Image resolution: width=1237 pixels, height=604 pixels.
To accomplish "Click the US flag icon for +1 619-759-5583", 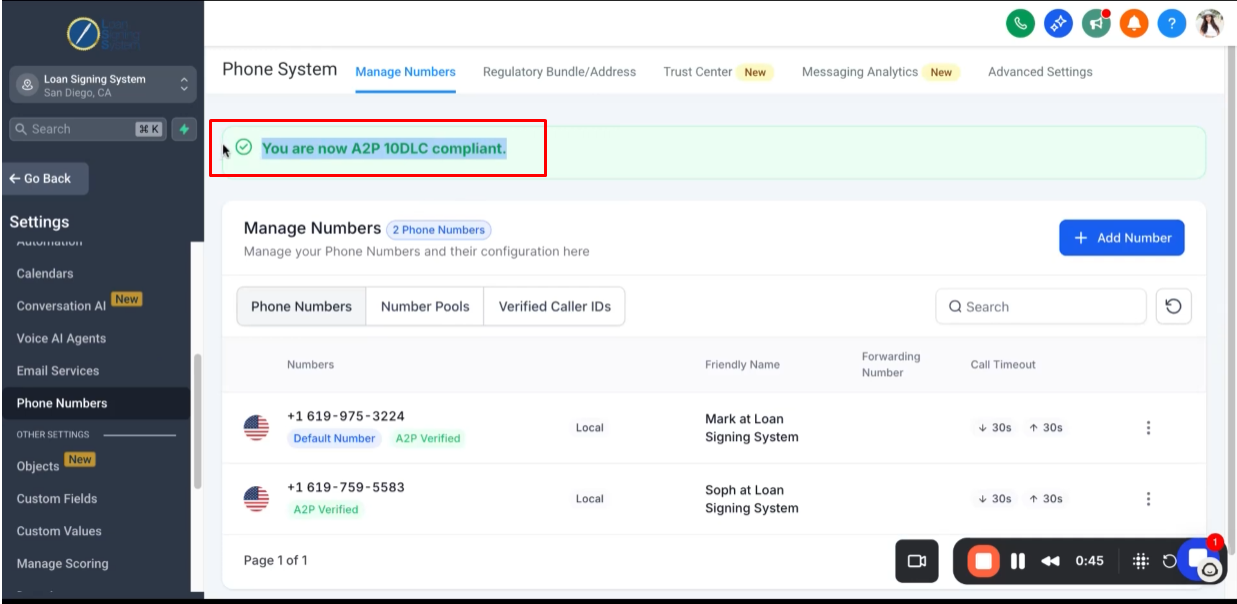I will (x=256, y=498).
